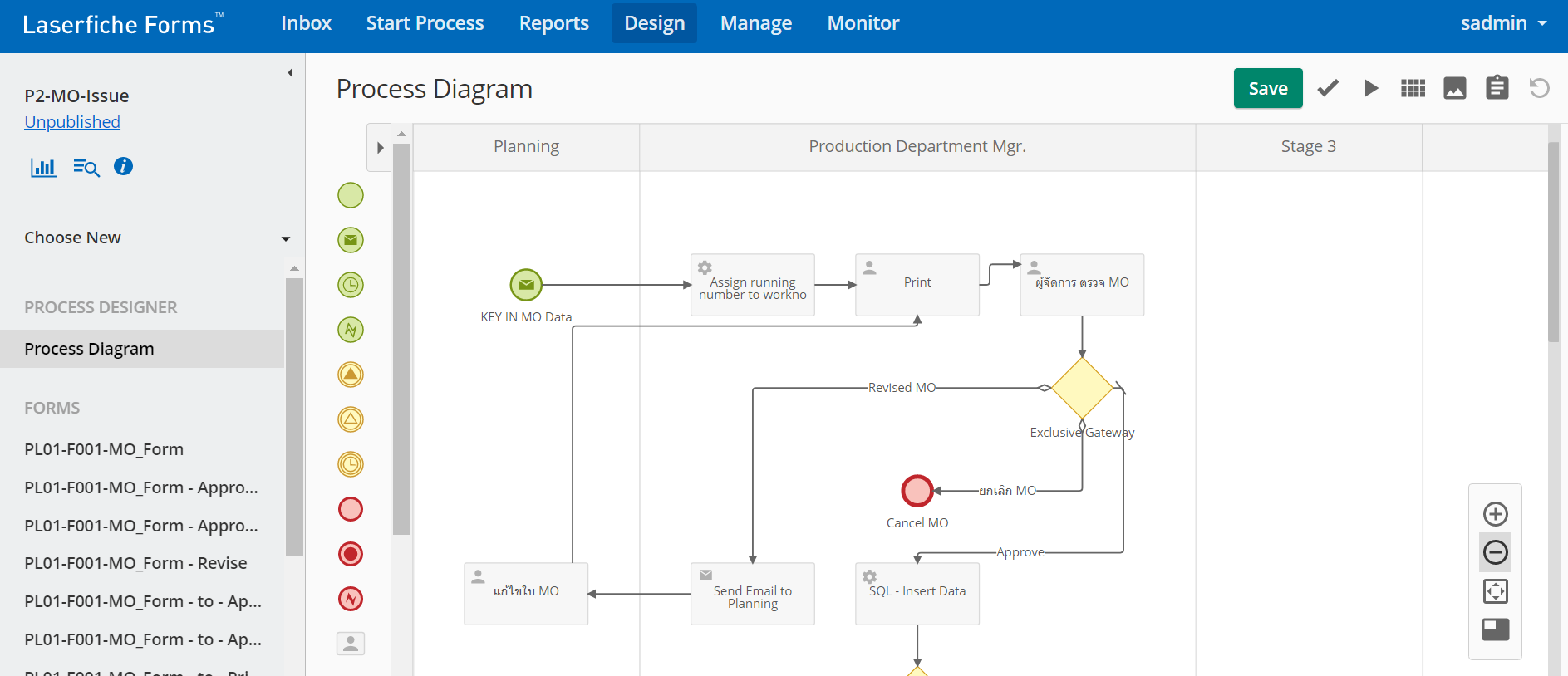Expand the shape palette arrow
The width and height of the screenshot is (1568, 676).
380,148
